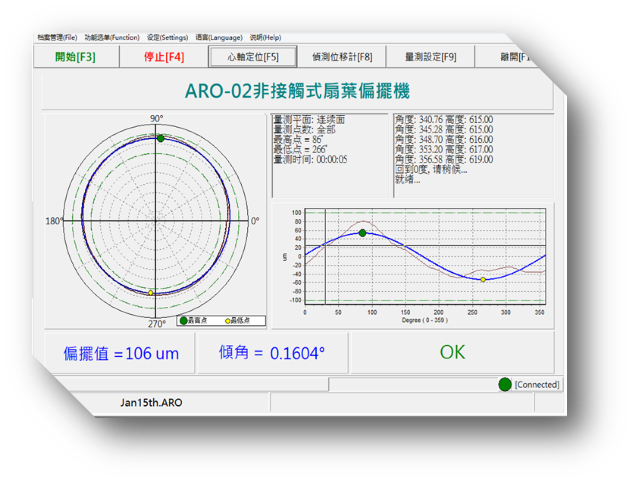
Task: Click log row 角度: 356.58 高度: 619.00
Action: pyautogui.click(x=444, y=159)
